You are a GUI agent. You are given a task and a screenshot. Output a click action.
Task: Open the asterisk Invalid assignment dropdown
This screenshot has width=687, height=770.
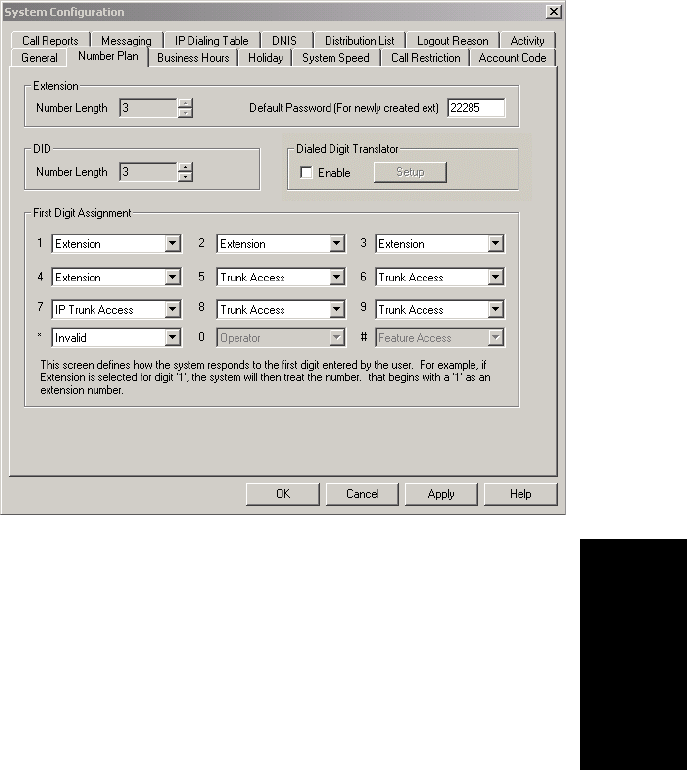172,337
